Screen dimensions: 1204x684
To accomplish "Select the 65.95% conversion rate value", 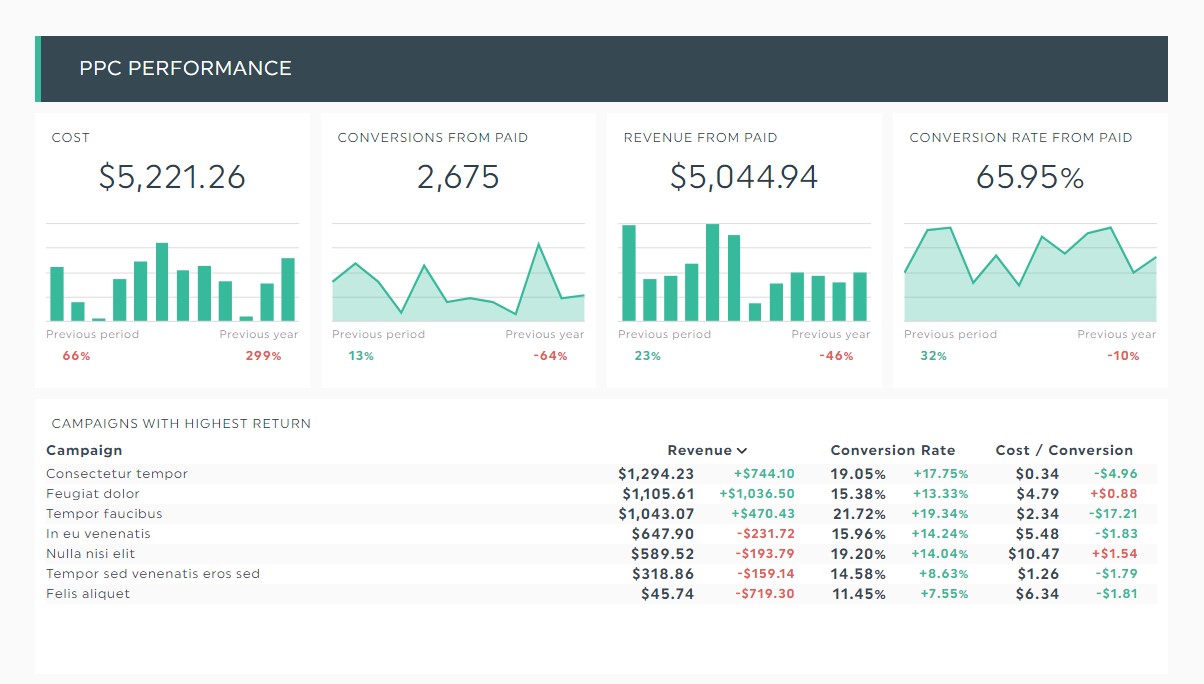I will tap(1030, 177).
